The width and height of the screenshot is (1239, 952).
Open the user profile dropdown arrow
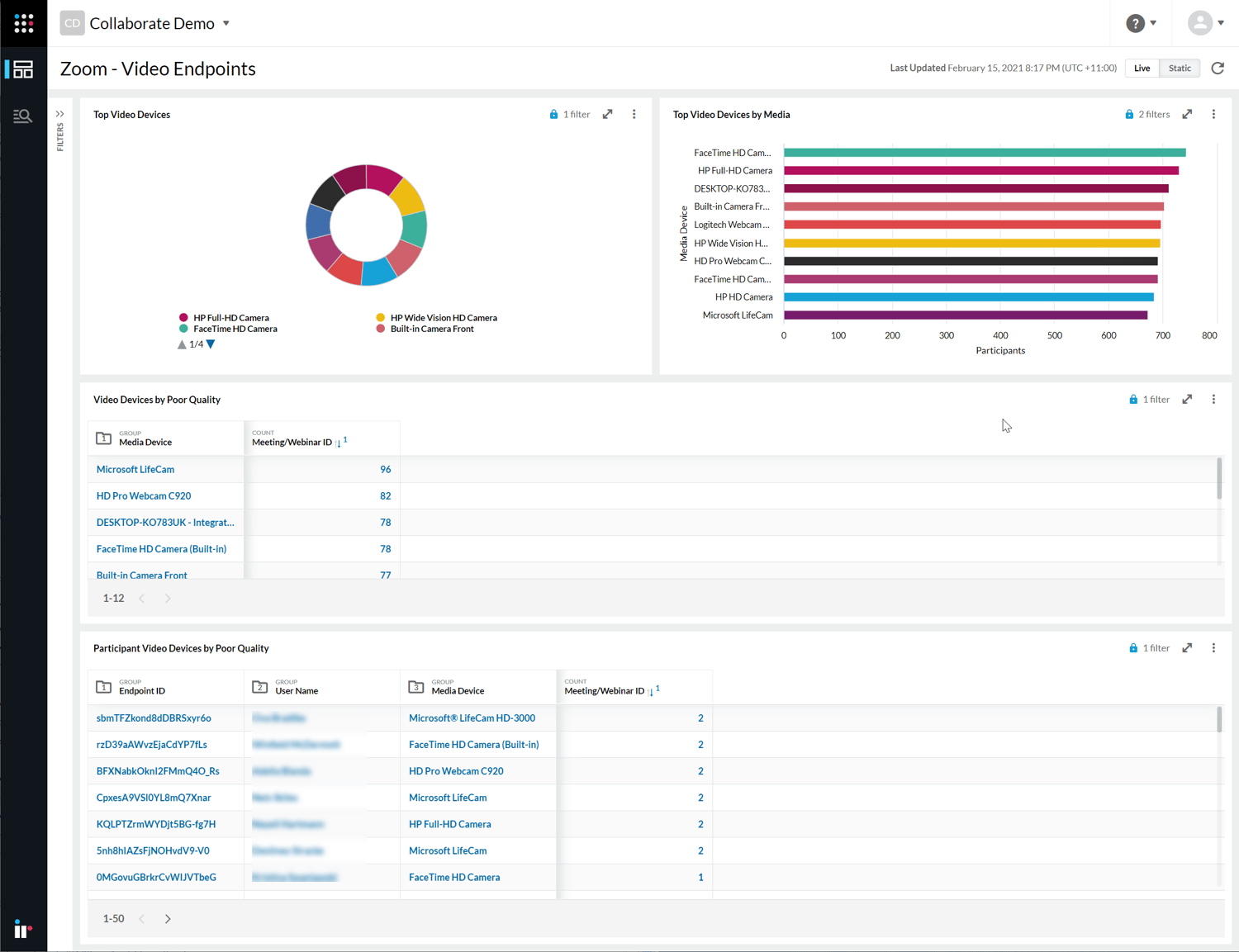click(1220, 23)
